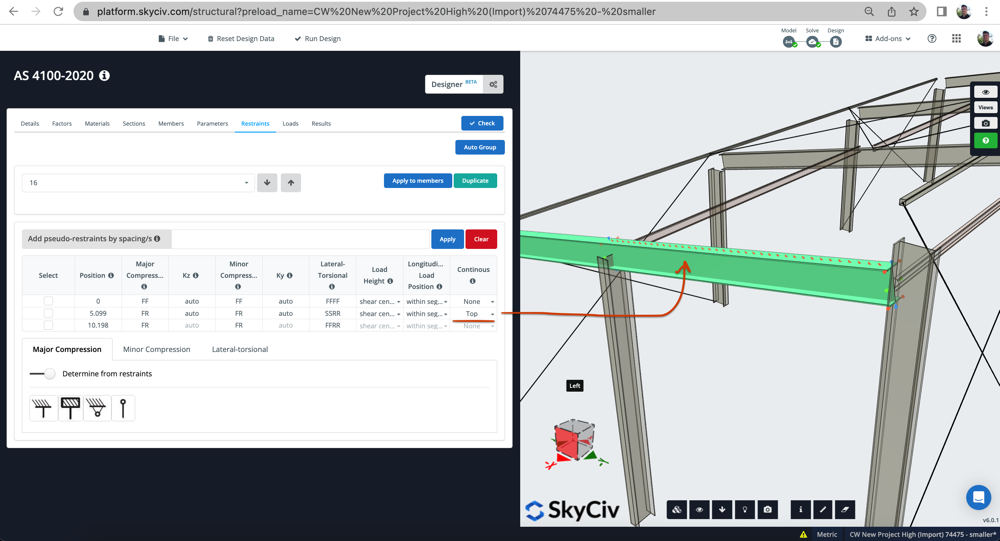This screenshot has width=1000, height=541.
Task: Select the pinned roller restraint icon
Action: pos(97,408)
